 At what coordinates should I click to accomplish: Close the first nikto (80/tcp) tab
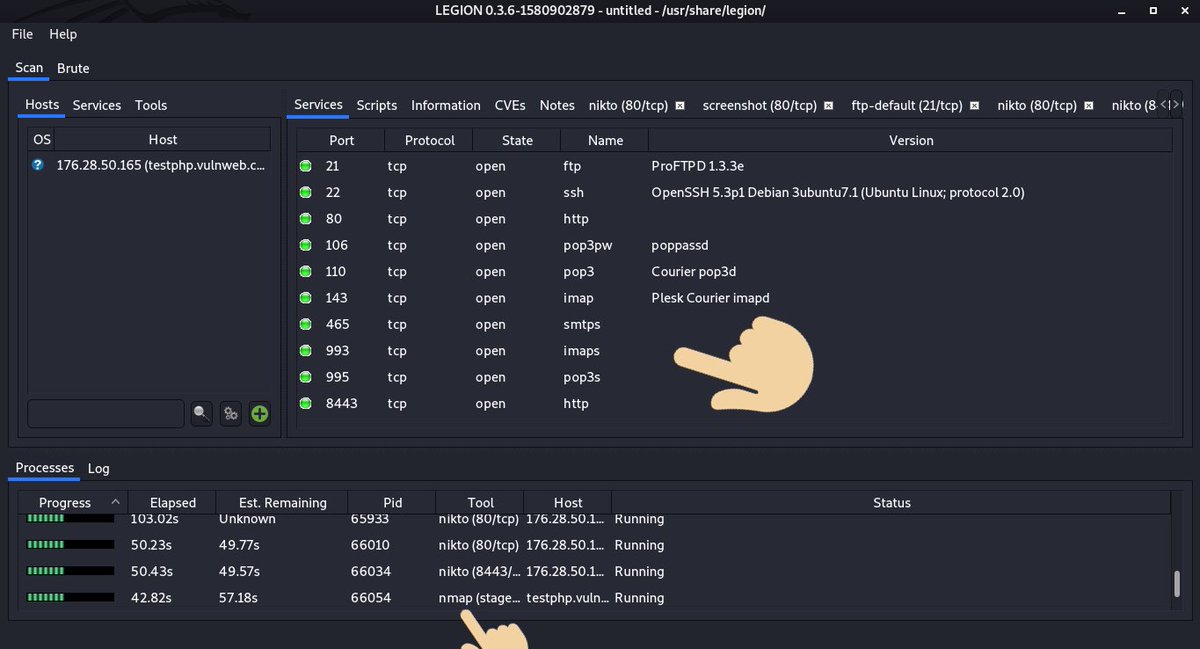tap(680, 105)
